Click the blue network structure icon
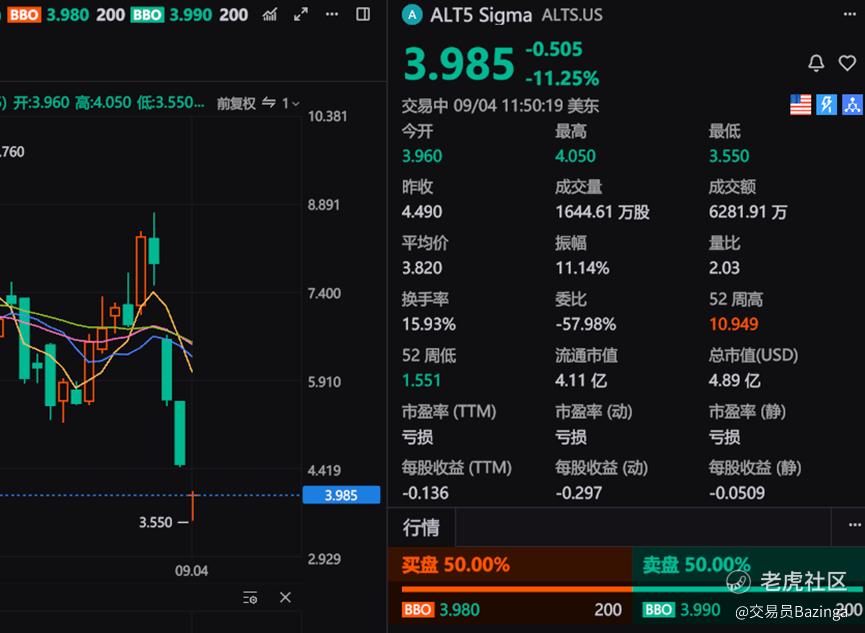The width and height of the screenshot is (865, 633). point(852,104)
